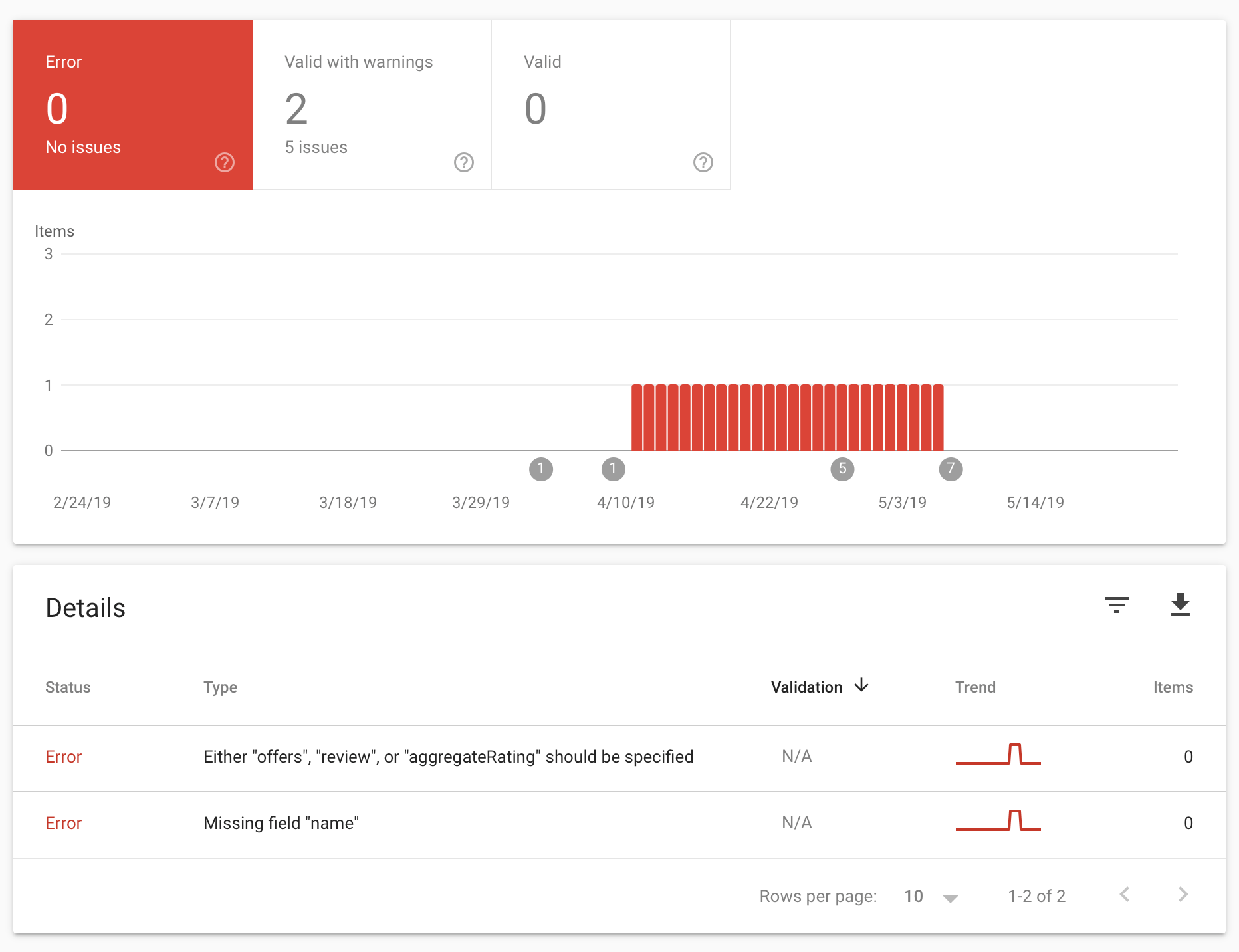
Task: Open the Missing field "name" error row
Action: tap(281, 823)
